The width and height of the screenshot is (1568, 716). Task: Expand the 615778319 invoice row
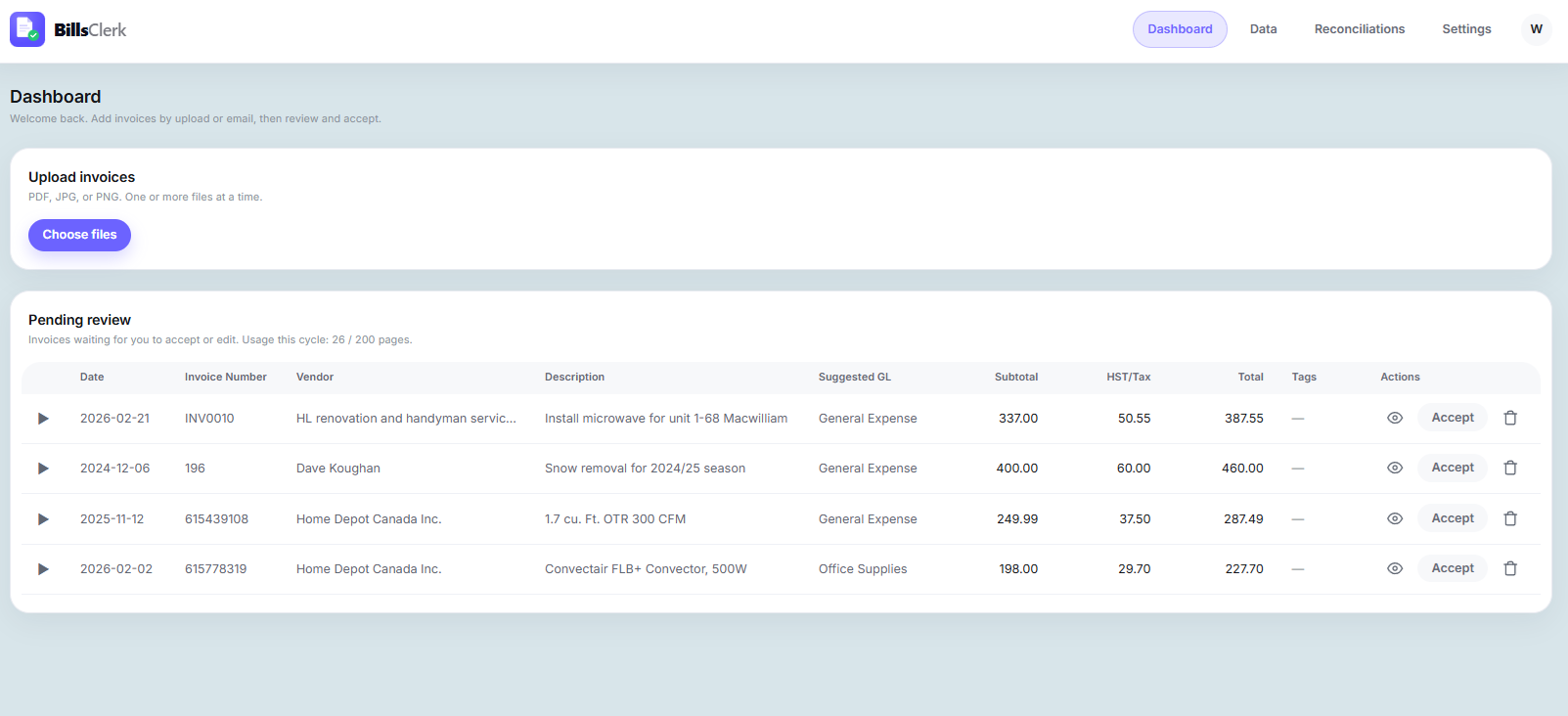pyautogui.click(x=43, y=569)
